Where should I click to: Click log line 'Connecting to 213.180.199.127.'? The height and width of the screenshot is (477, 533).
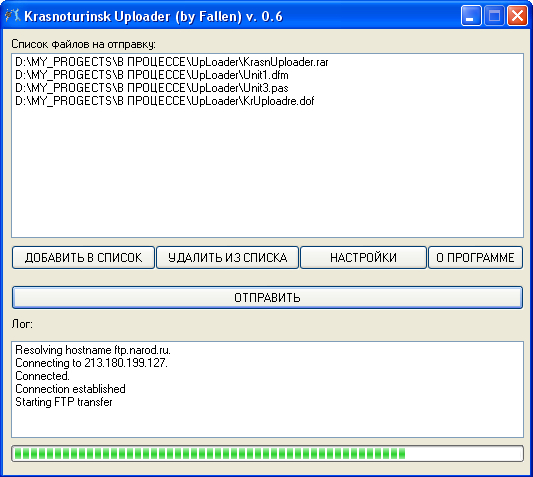[x=91, y=363]
